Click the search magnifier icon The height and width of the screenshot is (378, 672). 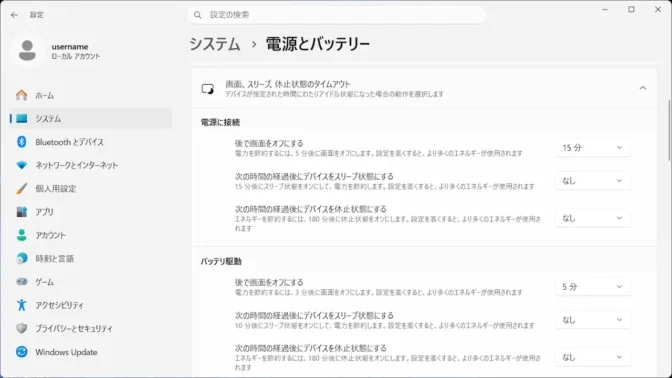point(198,15)
